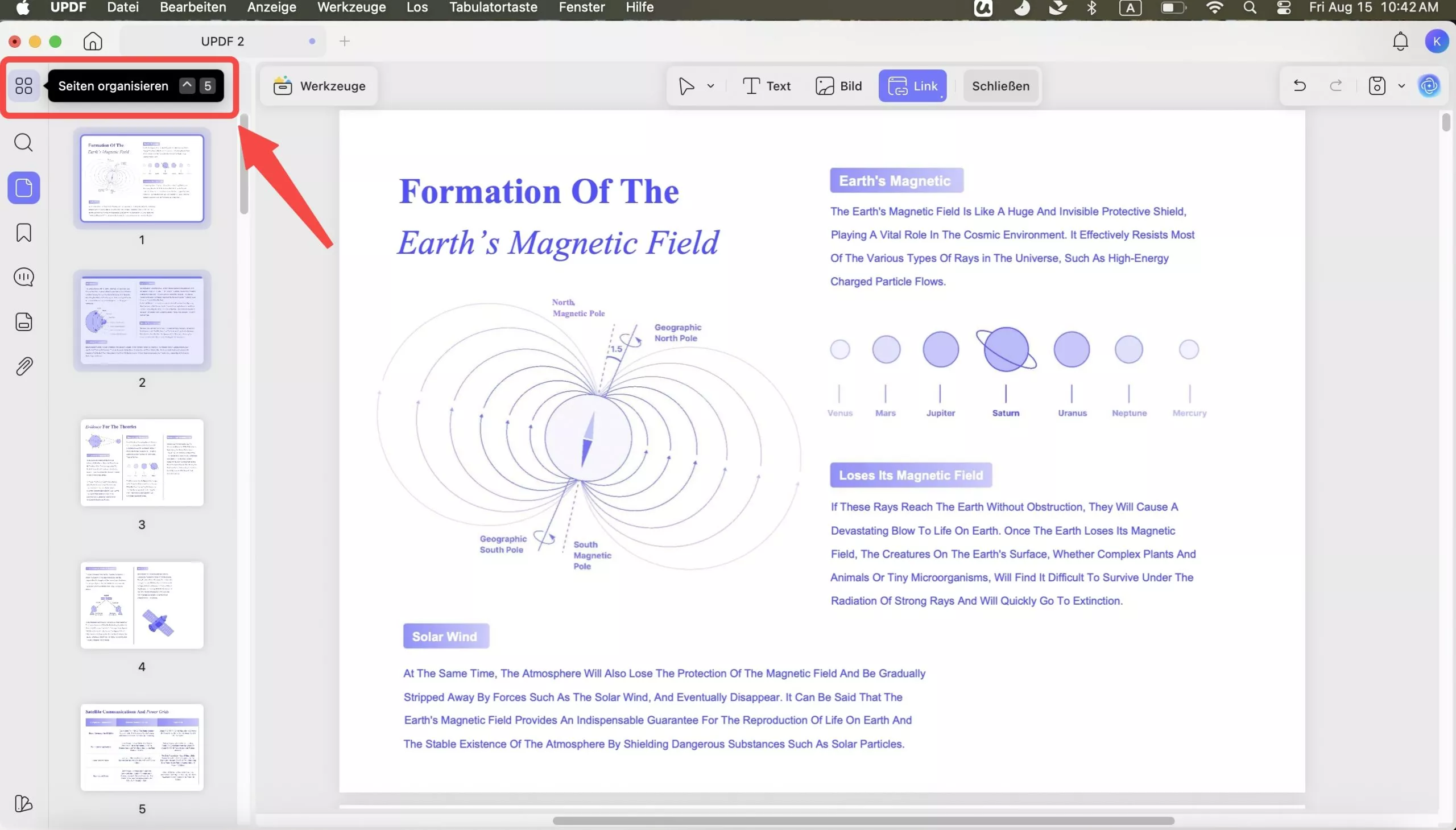Open the UPDF AI assistant icon

coord(1429,85)
